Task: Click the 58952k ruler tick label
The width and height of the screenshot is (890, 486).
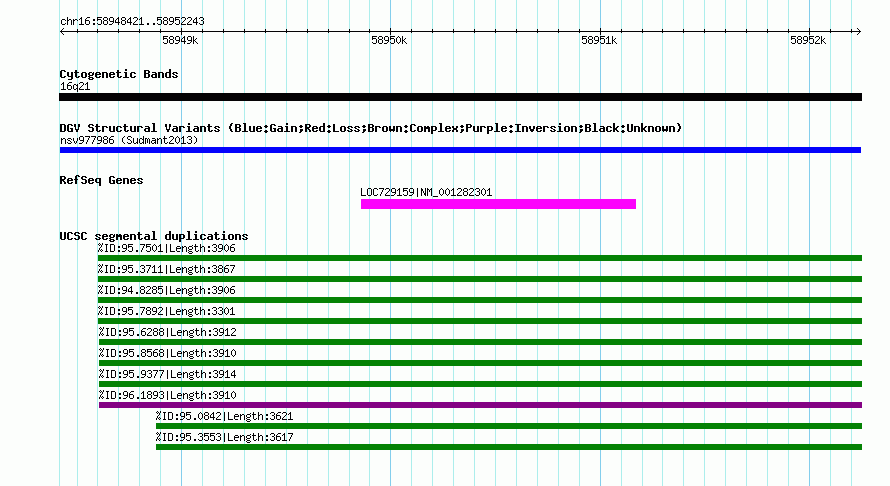Action: [808, 40]
